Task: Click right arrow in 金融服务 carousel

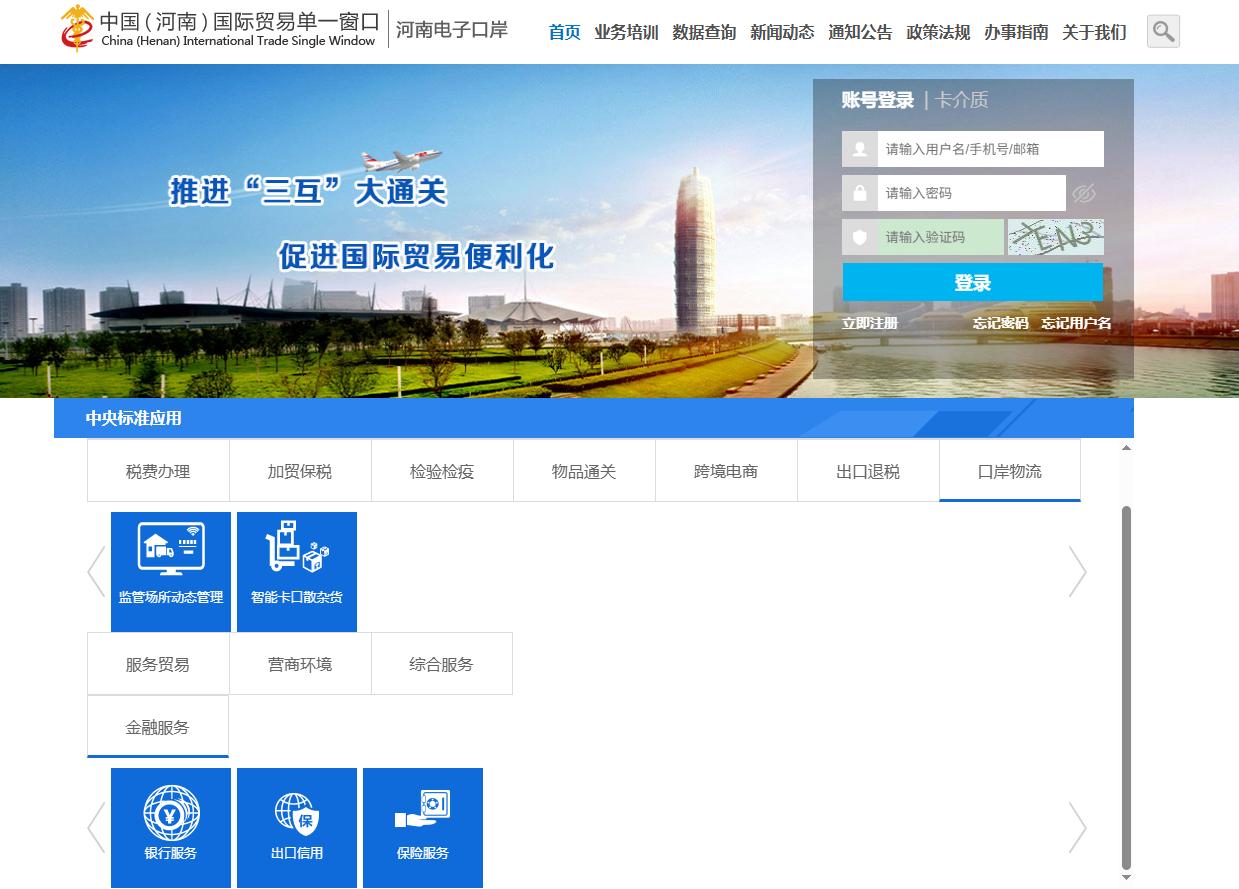Action: coord(1077,827)
